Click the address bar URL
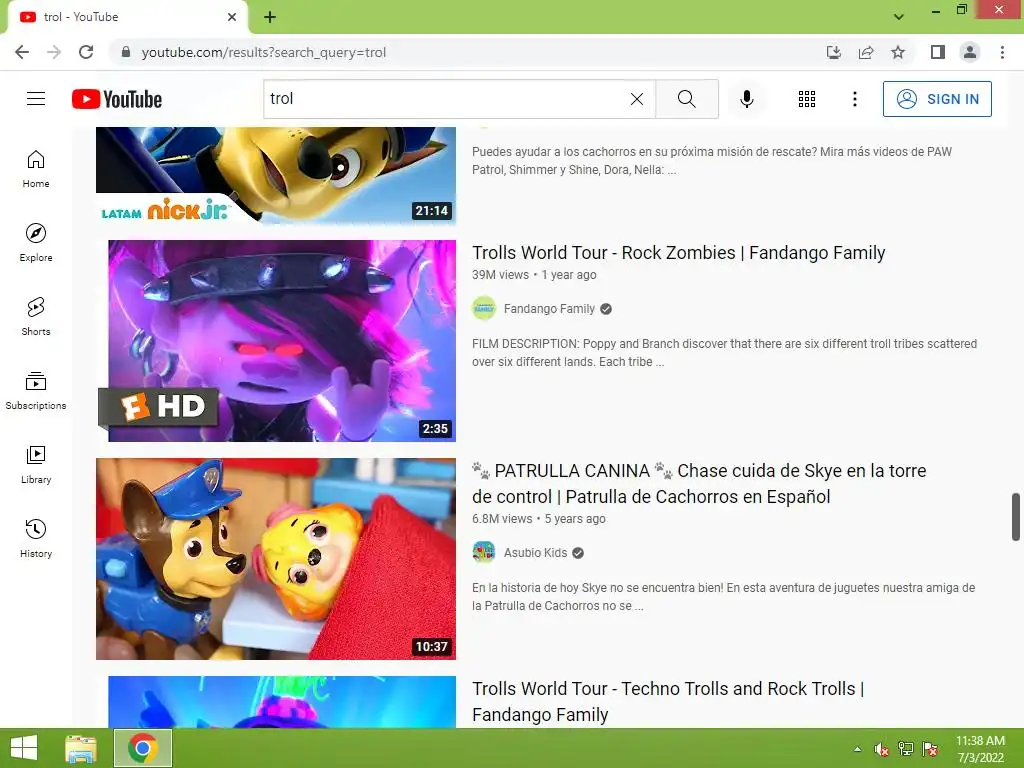 pyautogui.click(x=264, y=52)
